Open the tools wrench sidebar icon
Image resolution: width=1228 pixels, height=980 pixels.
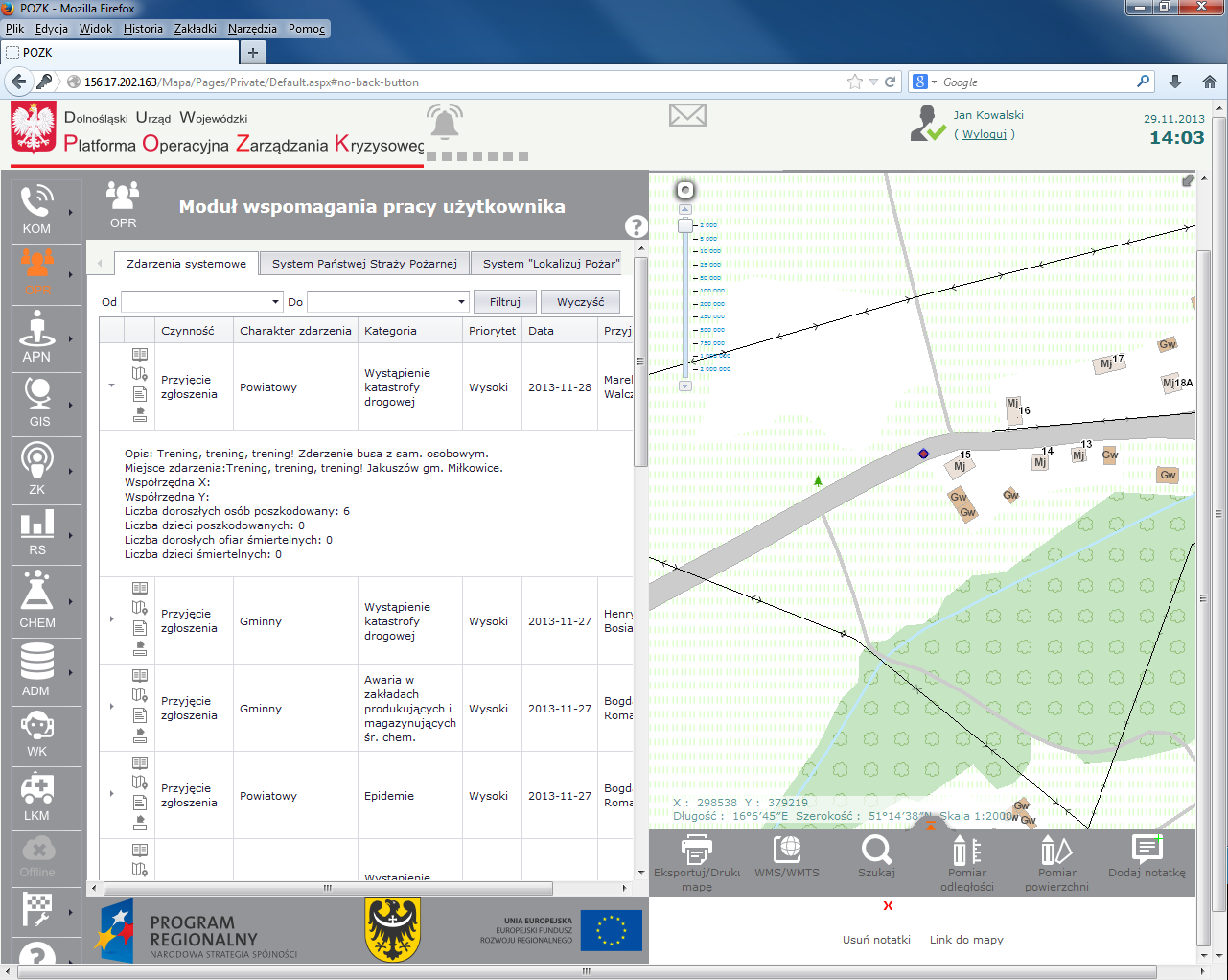pos(36,909)
